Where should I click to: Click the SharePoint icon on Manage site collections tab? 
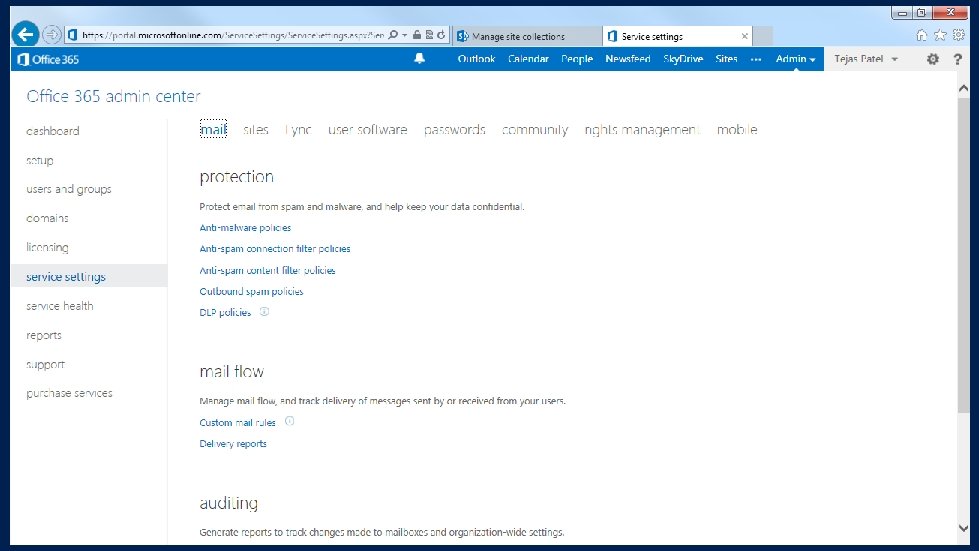click(x=463, y=36)
